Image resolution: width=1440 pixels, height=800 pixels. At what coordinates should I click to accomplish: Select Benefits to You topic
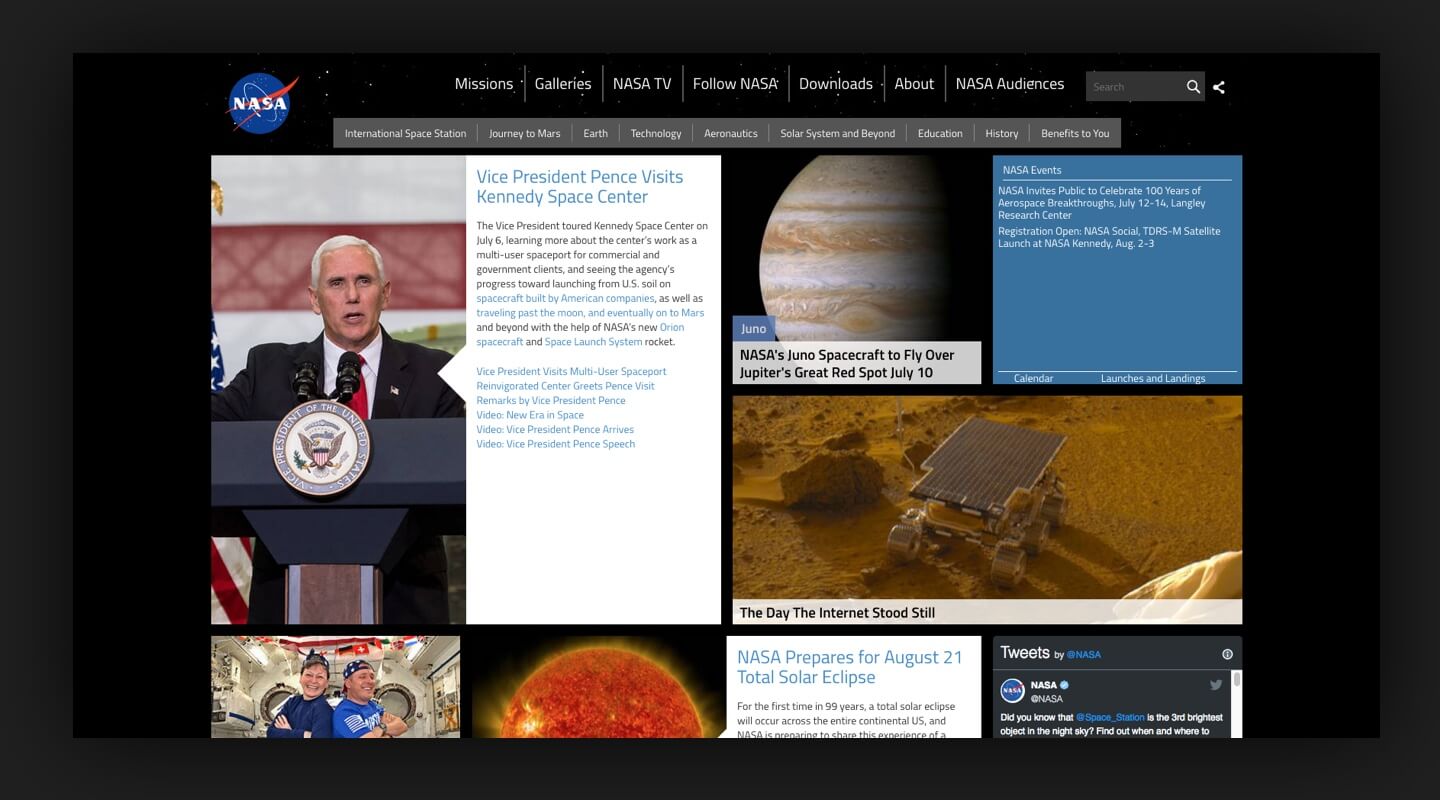pos(1075,133)
